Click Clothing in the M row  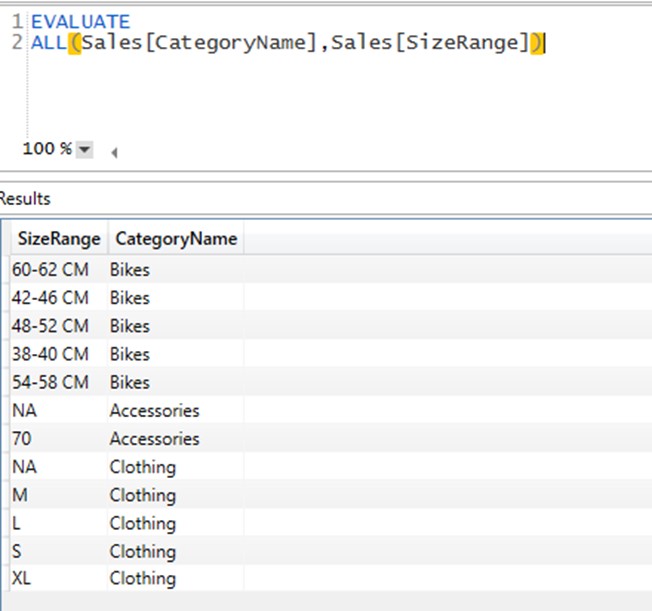143,495
